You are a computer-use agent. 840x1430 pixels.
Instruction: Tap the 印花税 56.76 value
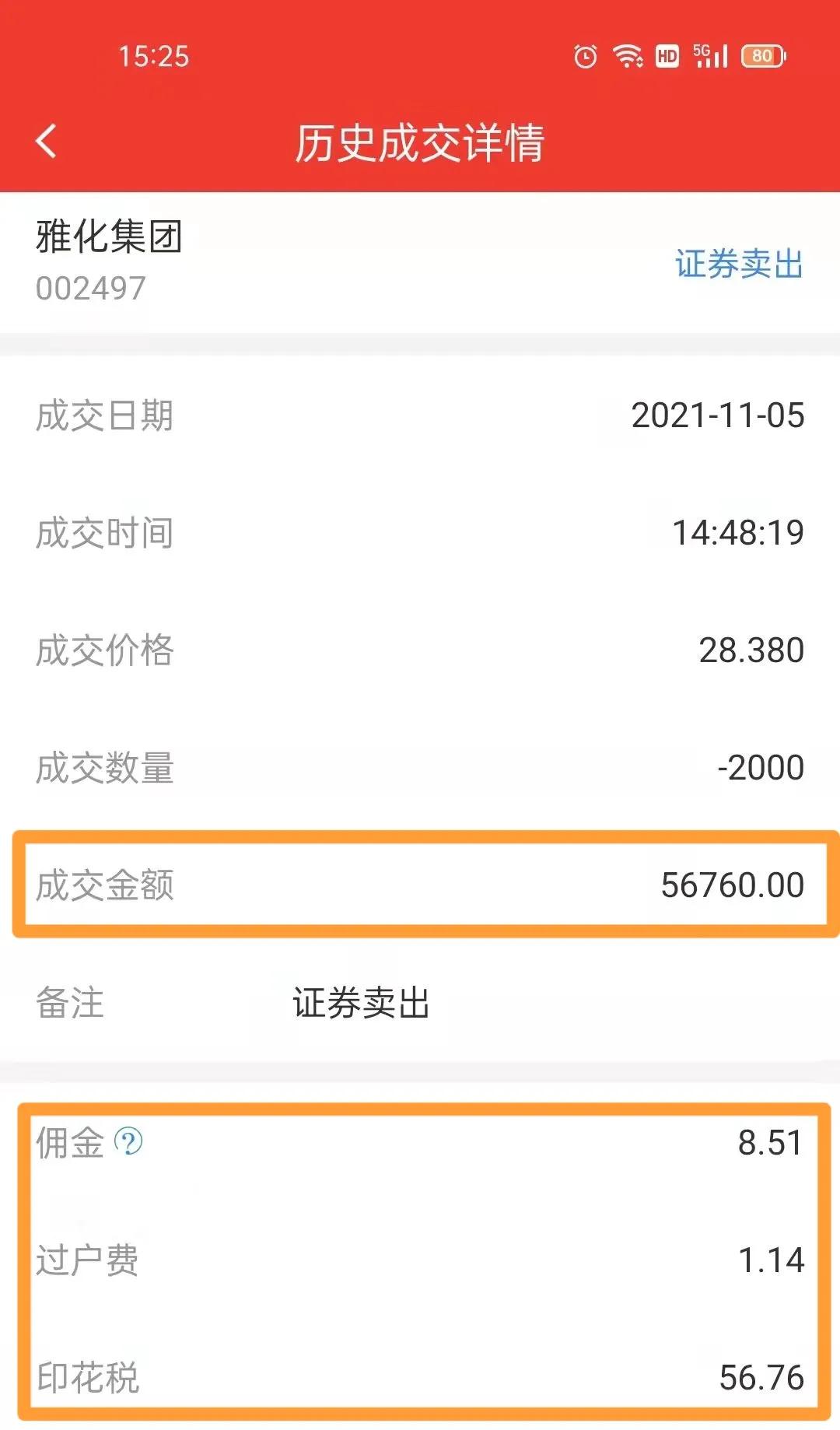[x=761, y=1378]
